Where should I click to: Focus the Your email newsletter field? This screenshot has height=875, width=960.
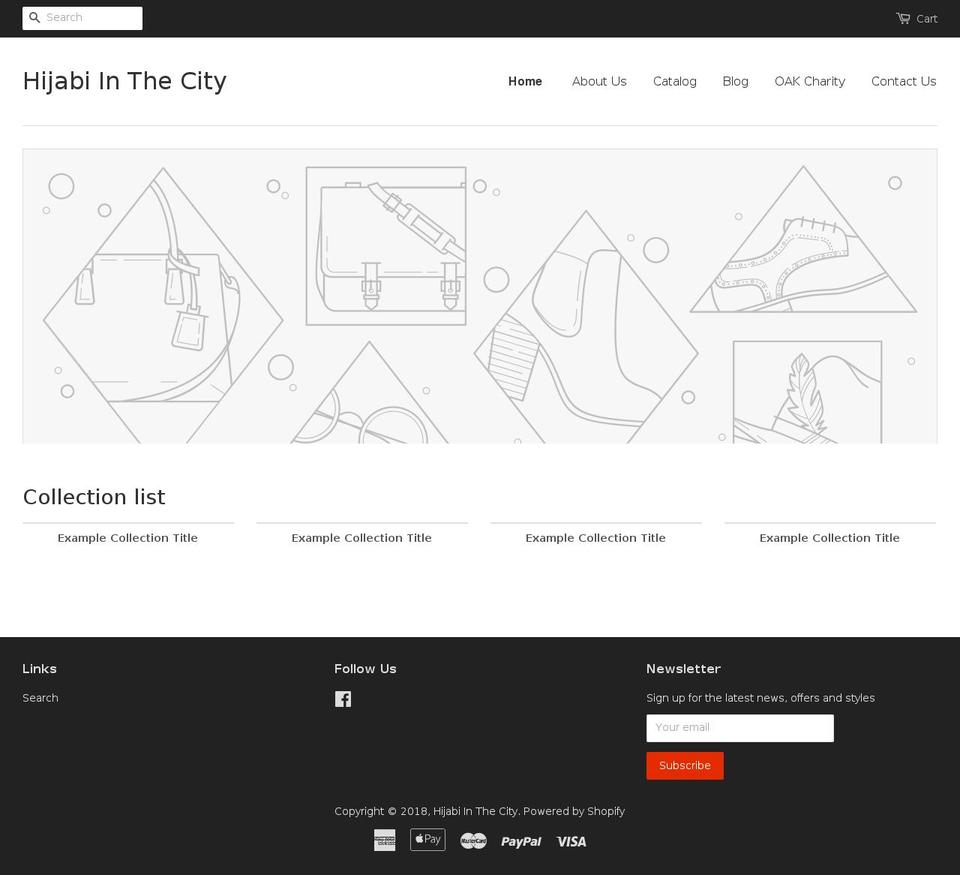click(x=740, y=728)
